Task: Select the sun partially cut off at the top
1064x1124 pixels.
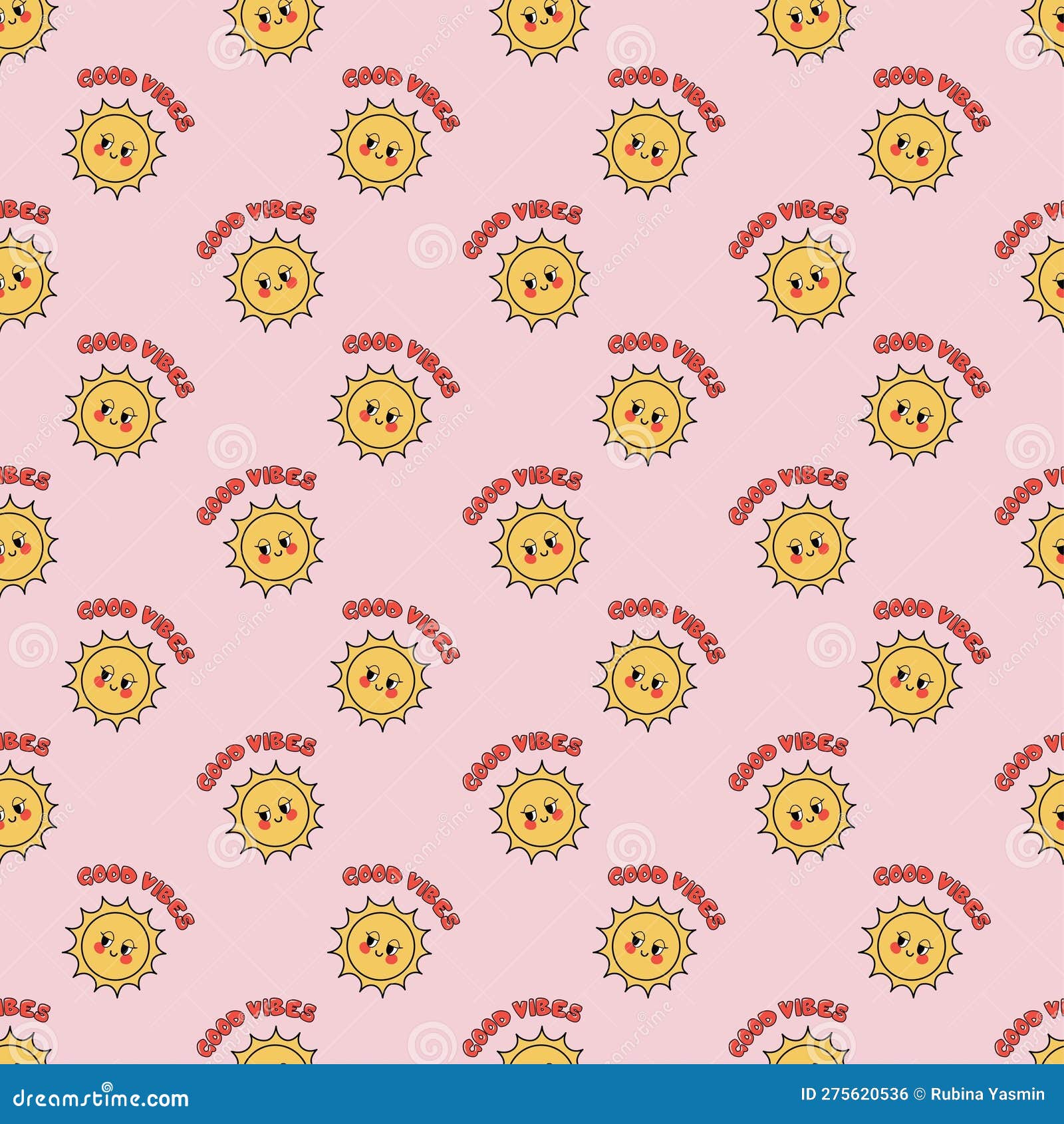Action: pos(539,20)
